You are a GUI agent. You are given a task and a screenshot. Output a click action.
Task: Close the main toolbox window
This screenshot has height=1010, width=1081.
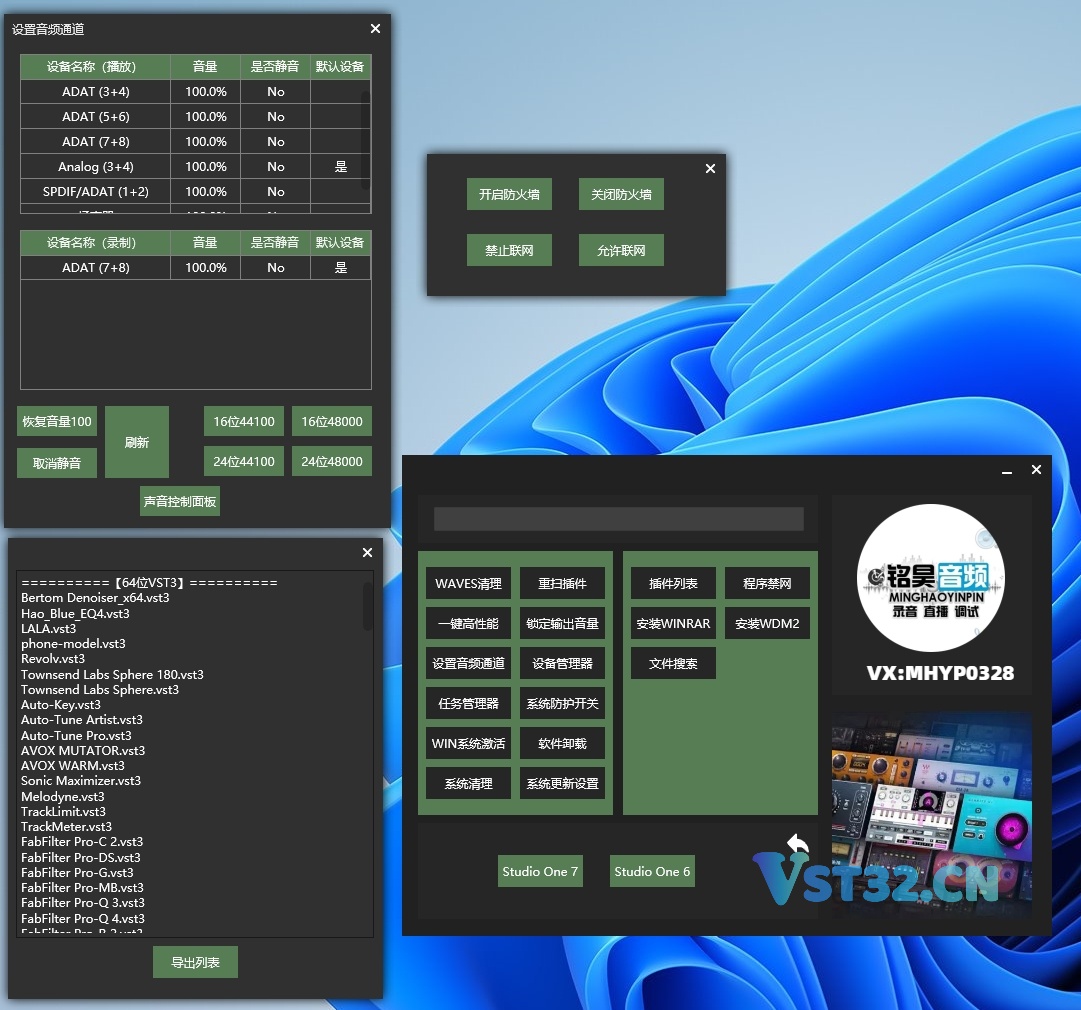[x=1036, y=469]
